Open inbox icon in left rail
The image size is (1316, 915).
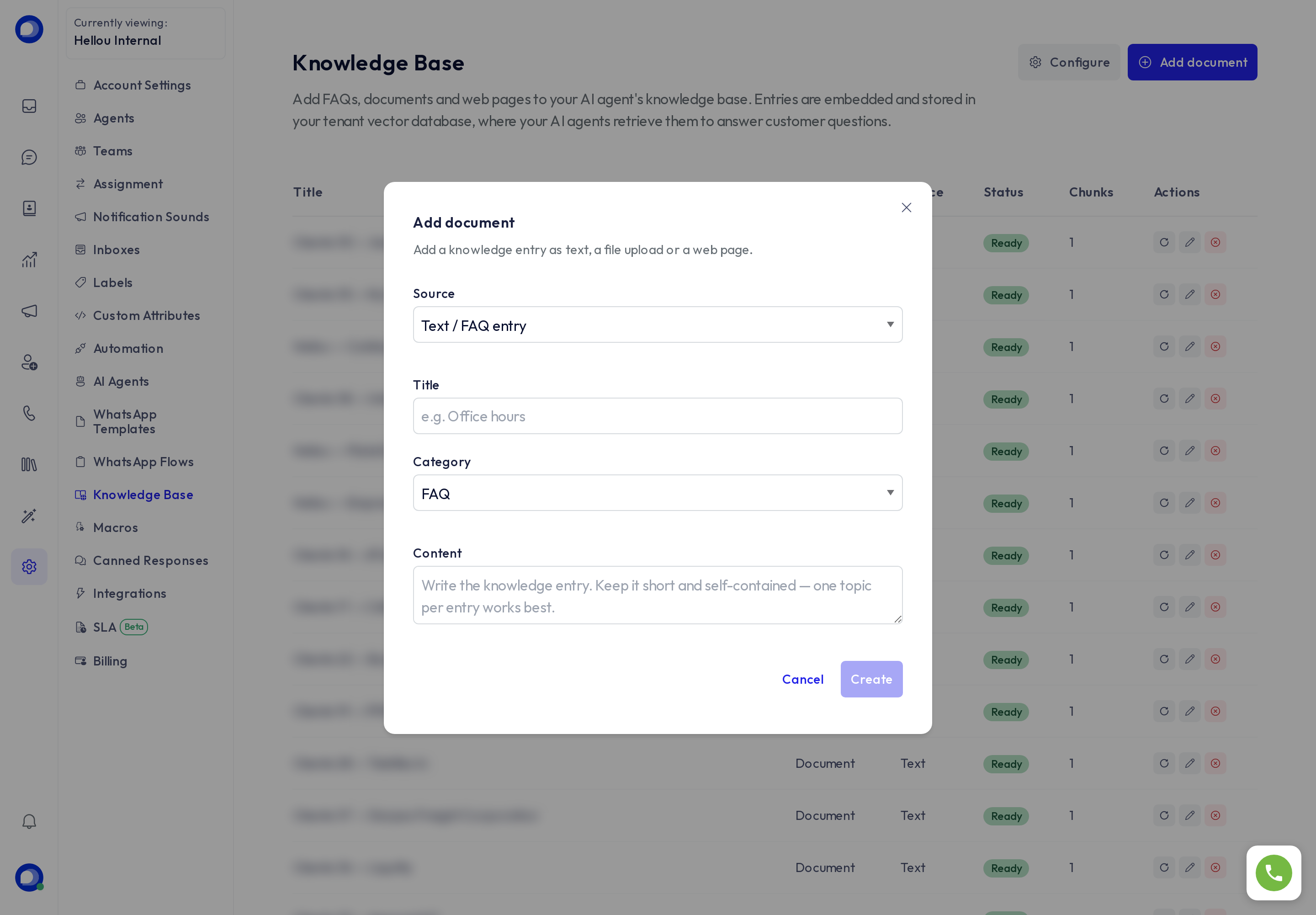pyautogui.click(x=29, y=106)
